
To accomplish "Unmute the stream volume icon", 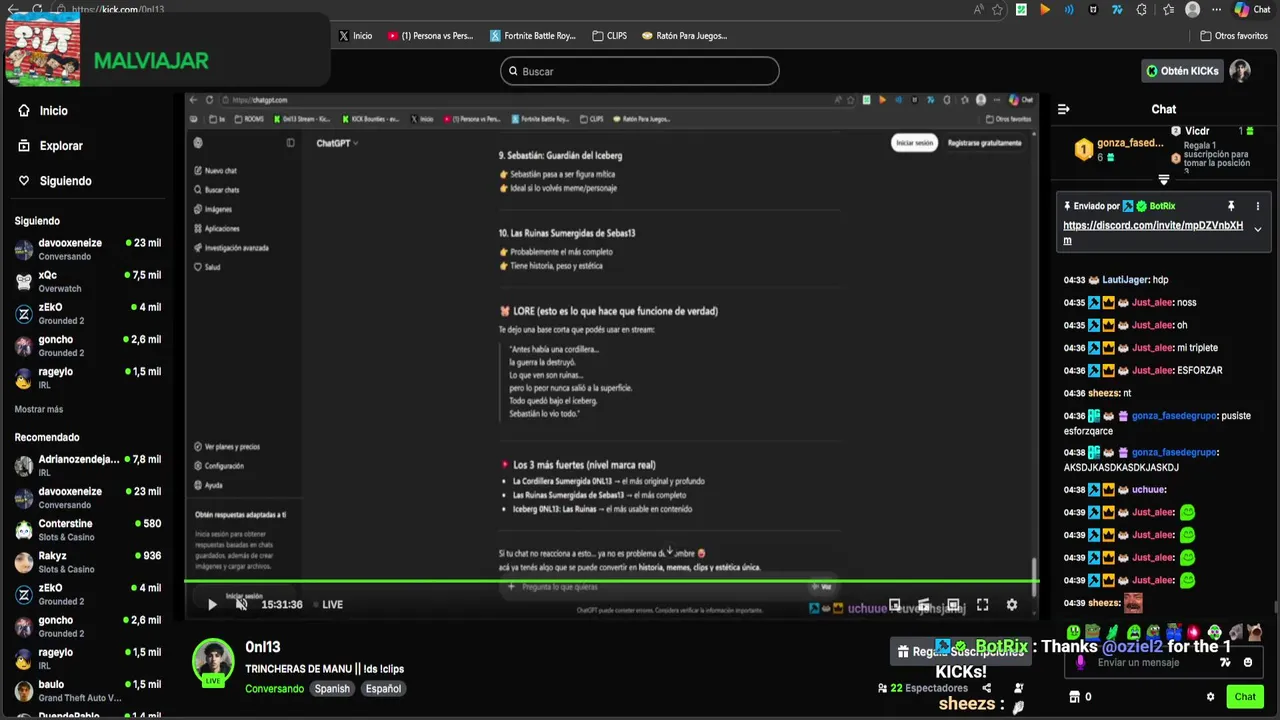I will (241, 604).
